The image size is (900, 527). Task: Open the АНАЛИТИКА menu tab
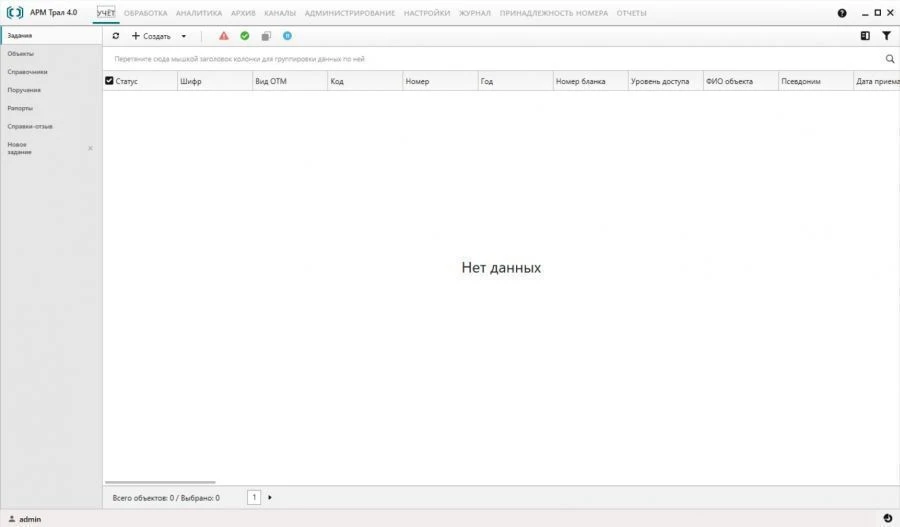coord(198,13)
